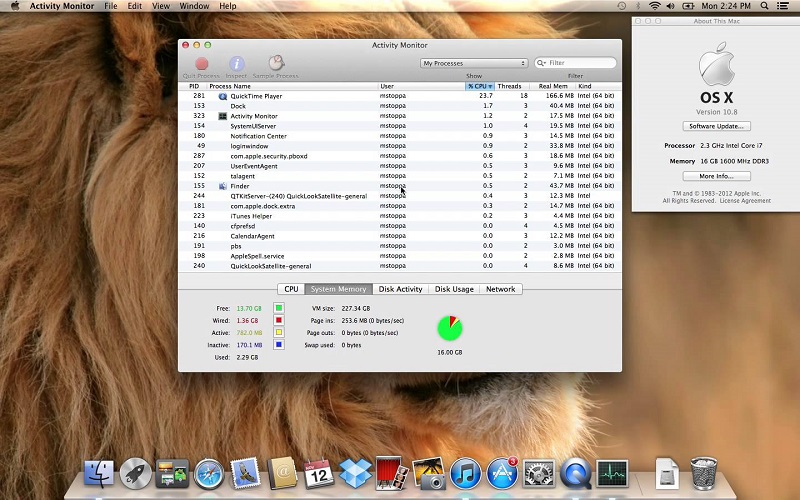
Task: Select the CalendarAgent process row
Action: click(399, 236)
